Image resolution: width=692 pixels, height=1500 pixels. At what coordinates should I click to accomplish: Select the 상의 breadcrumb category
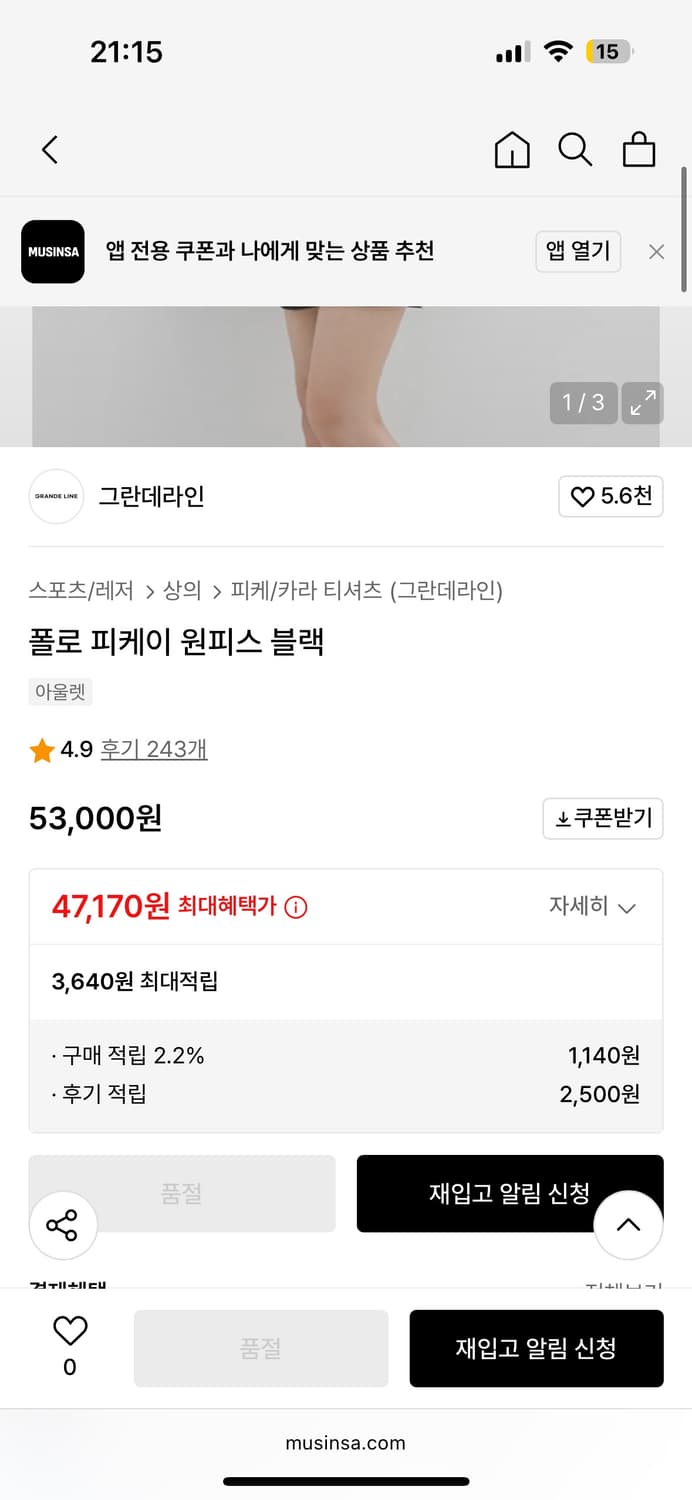(x=181, y=590)
